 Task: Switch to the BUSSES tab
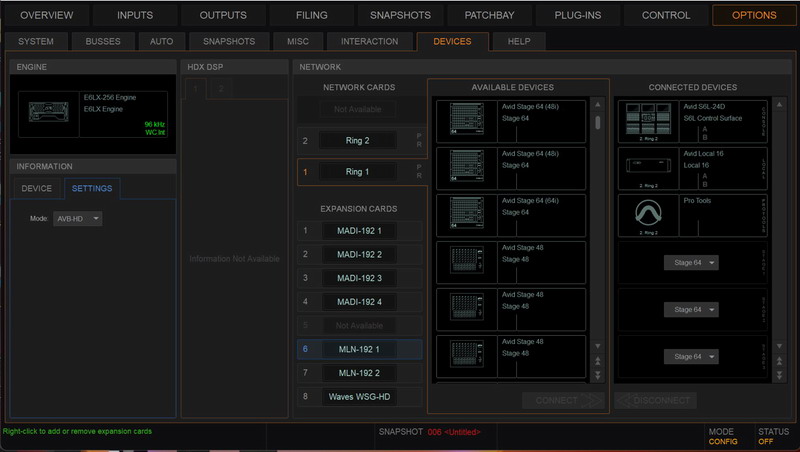click(x=102, y=41)
